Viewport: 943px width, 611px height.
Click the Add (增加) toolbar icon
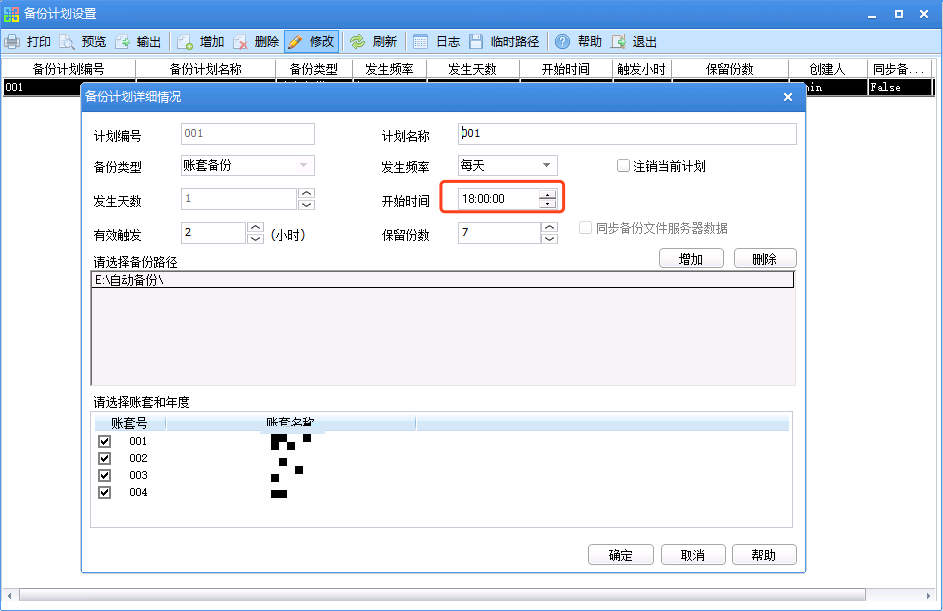pyautogui.click(x=185, y=42)
